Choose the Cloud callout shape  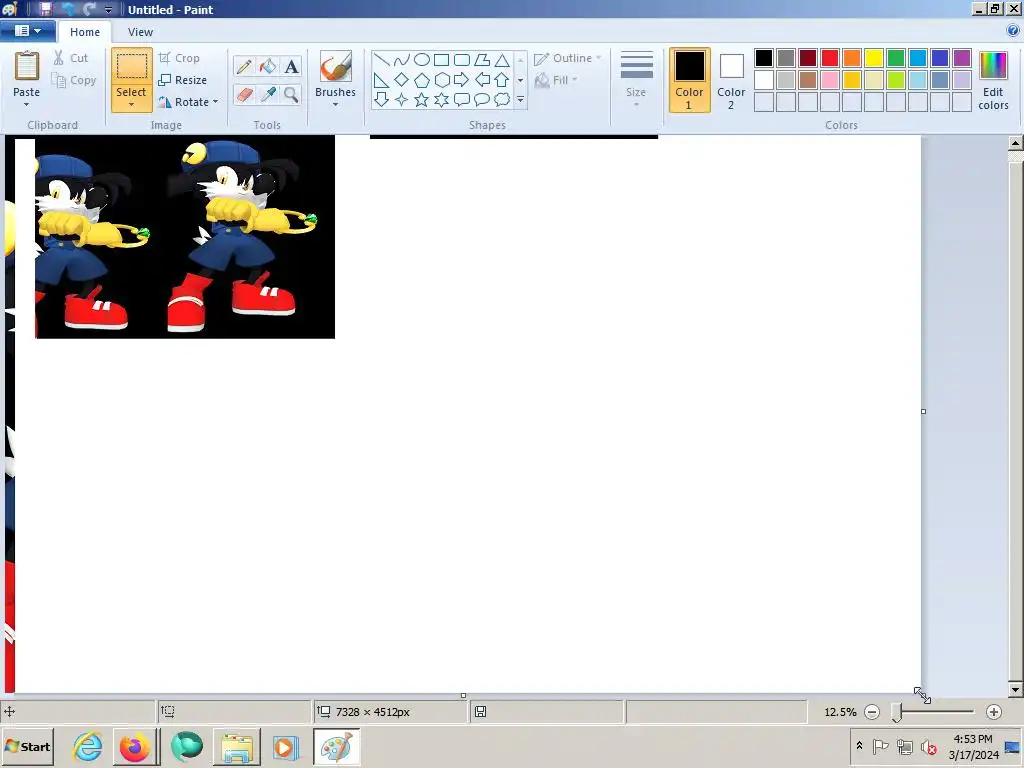pyautogui.click(x=502, y=100)
